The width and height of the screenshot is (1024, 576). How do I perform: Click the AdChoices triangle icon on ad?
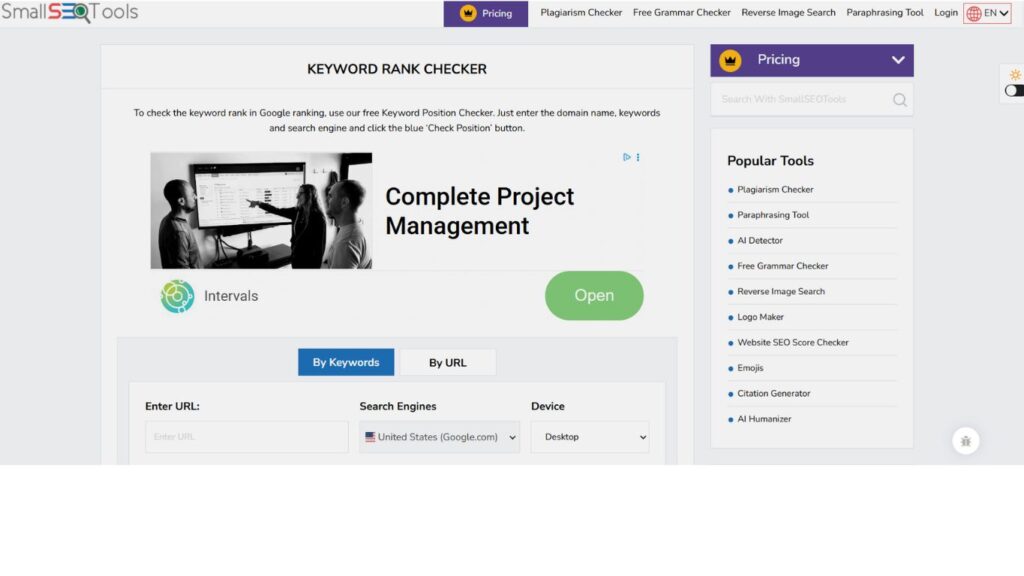click(x=626, y=157)
